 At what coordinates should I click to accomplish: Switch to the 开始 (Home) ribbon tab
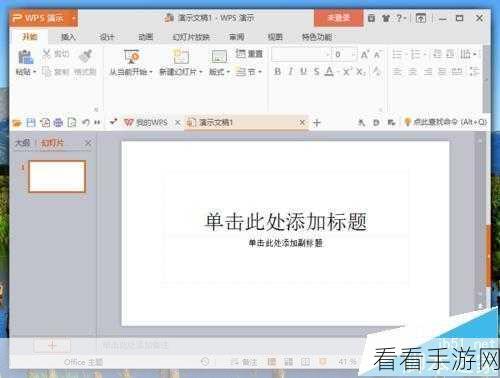(x=29, y=37)
